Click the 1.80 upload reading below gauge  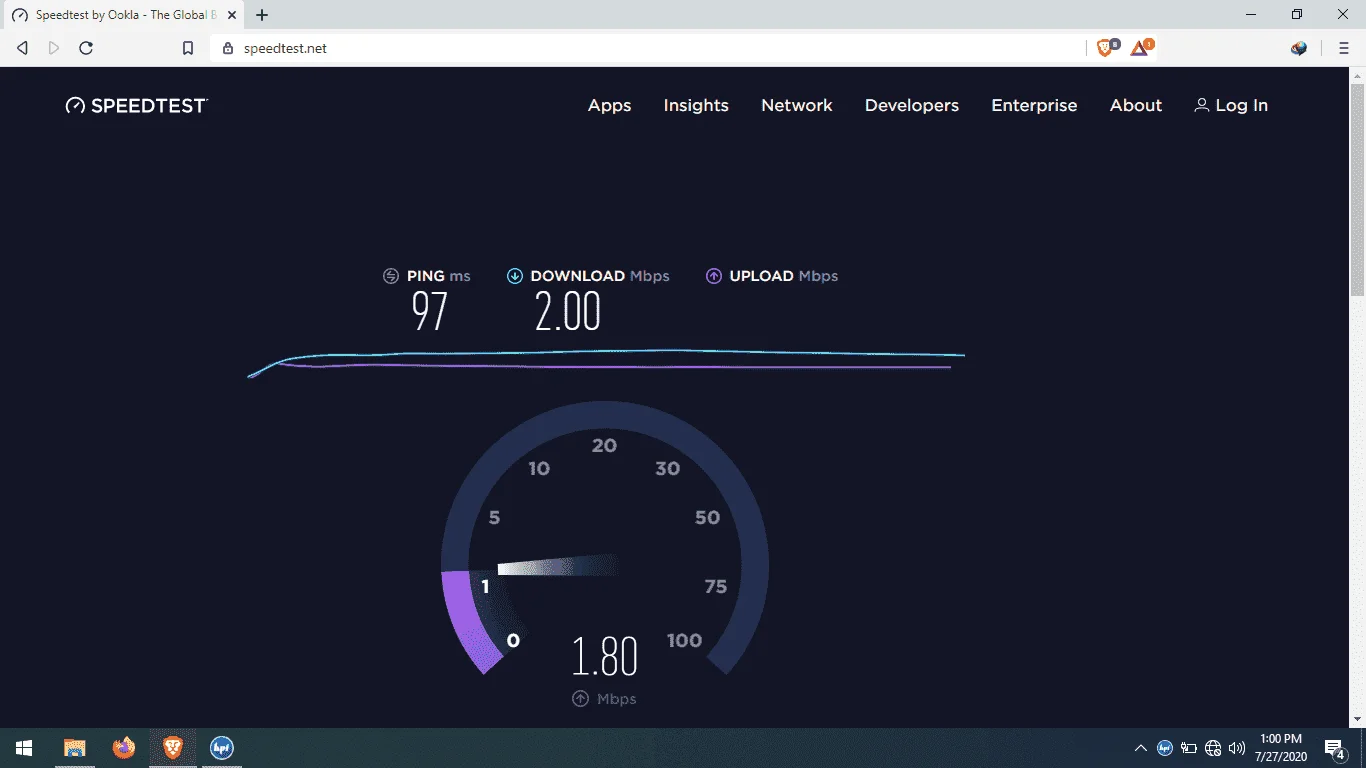pos(604,656)
